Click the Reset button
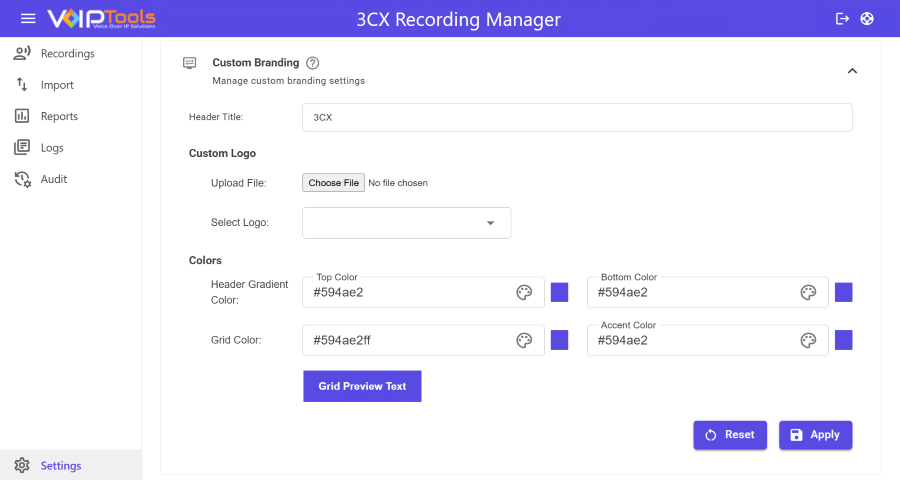The height and width of the screenshot is (480, 900). click(x=730, y=435)
